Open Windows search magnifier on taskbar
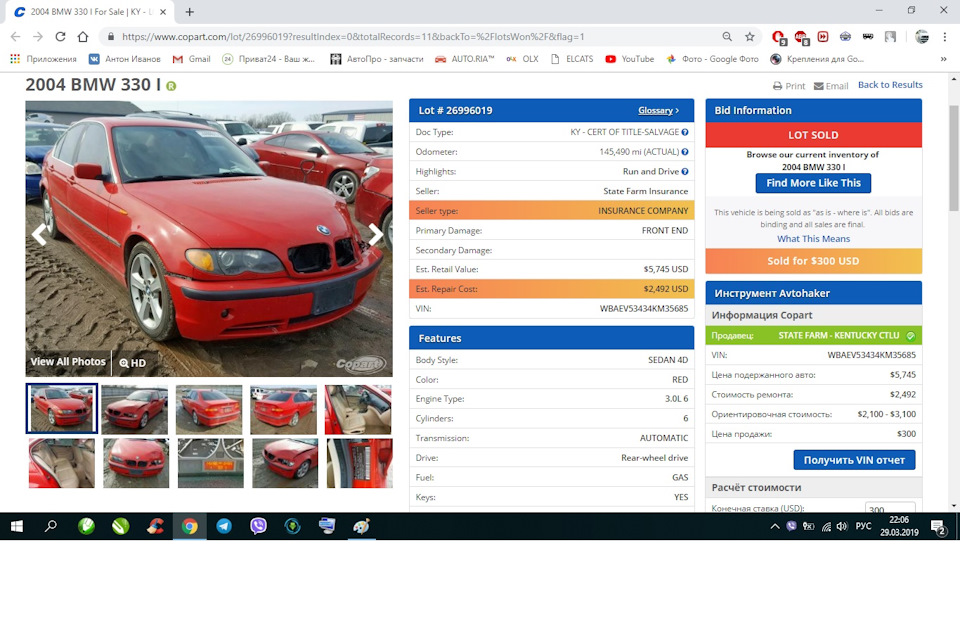 pos(51,526)
